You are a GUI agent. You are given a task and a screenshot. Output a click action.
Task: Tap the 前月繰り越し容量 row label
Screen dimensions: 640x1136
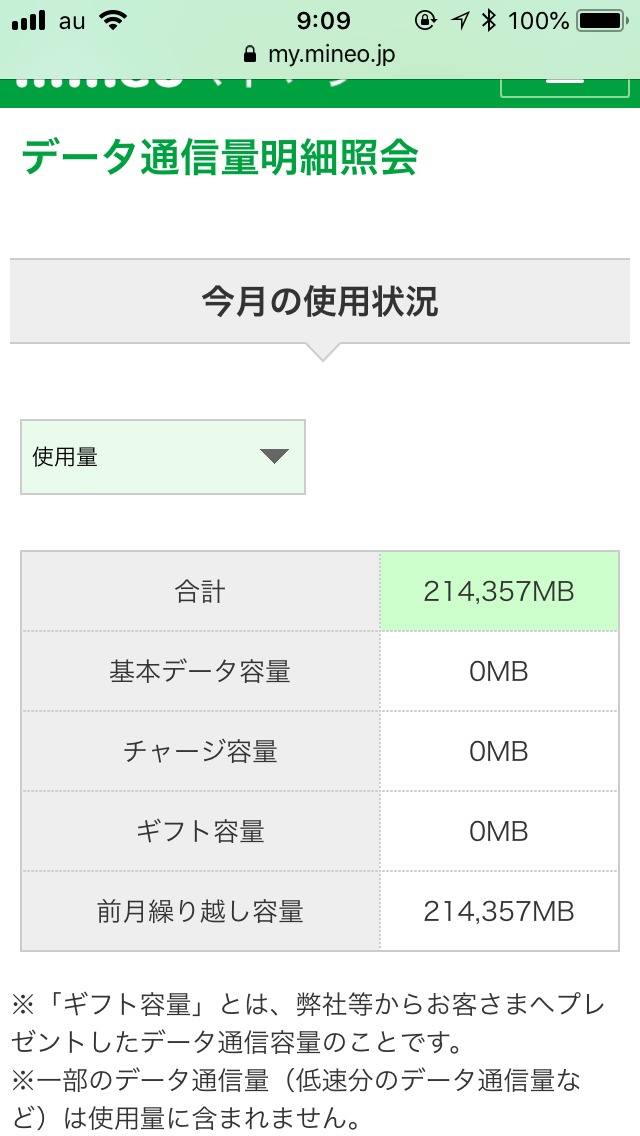pos(200,911)
